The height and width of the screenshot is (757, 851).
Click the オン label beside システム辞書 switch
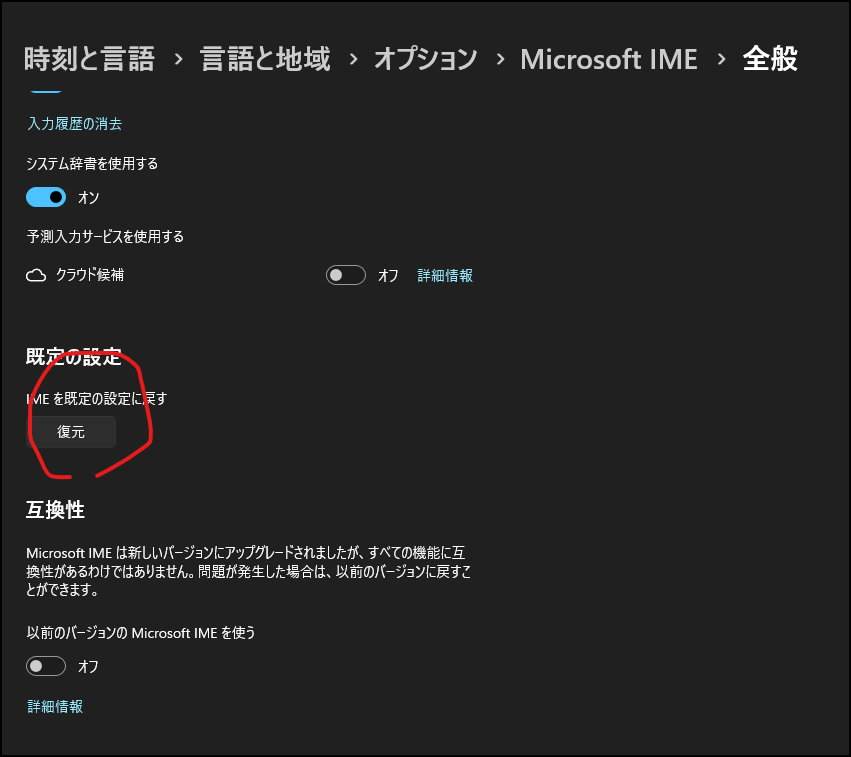87,197
